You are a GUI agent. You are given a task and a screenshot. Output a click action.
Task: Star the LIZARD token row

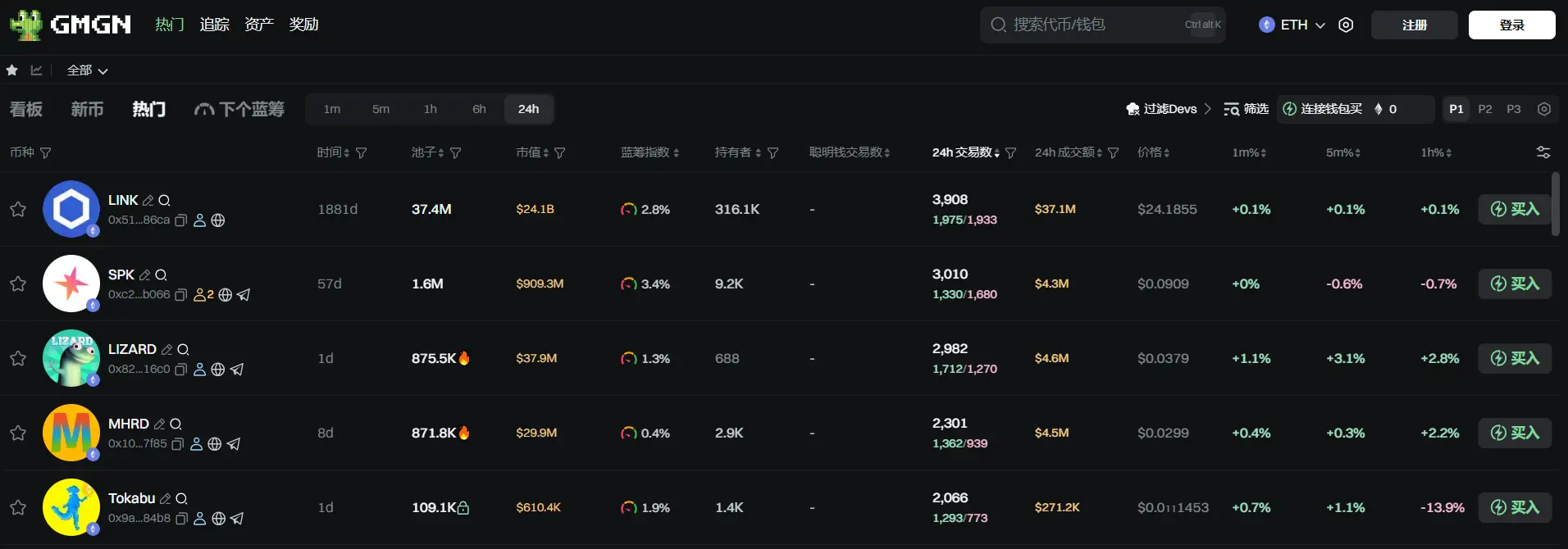click(x=18, y=359)
